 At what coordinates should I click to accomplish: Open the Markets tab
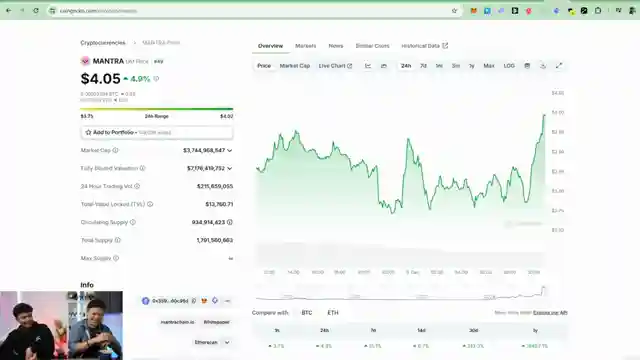[x=305, y=46]
